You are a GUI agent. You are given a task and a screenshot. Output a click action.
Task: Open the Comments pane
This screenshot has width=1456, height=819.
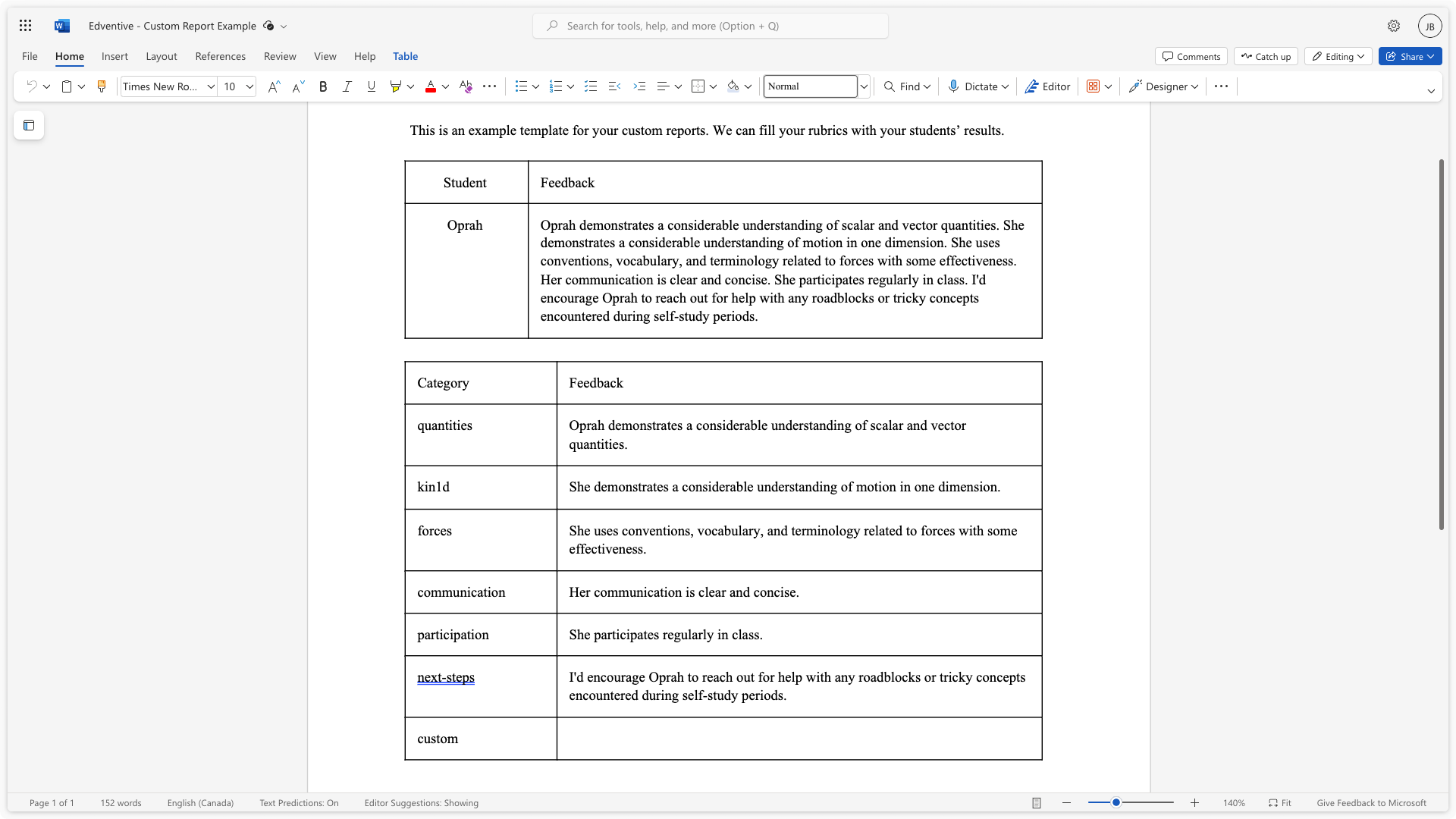pyautogui.click(x=1191, y=56)
